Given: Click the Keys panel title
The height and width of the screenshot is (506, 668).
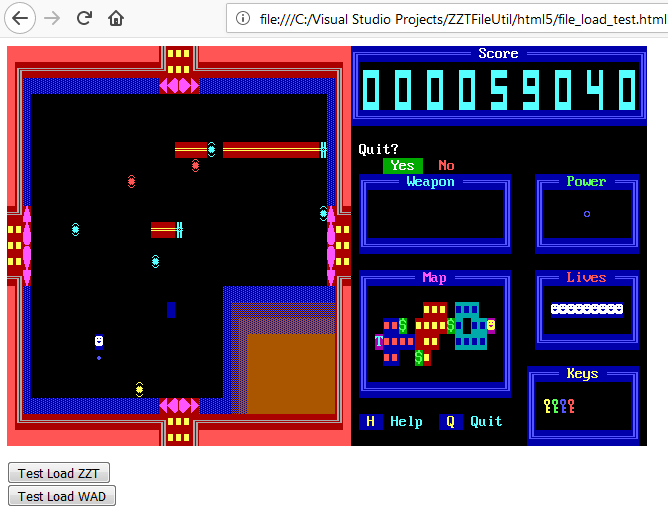Looking at the screenshot, I should [x=582, y=374].
